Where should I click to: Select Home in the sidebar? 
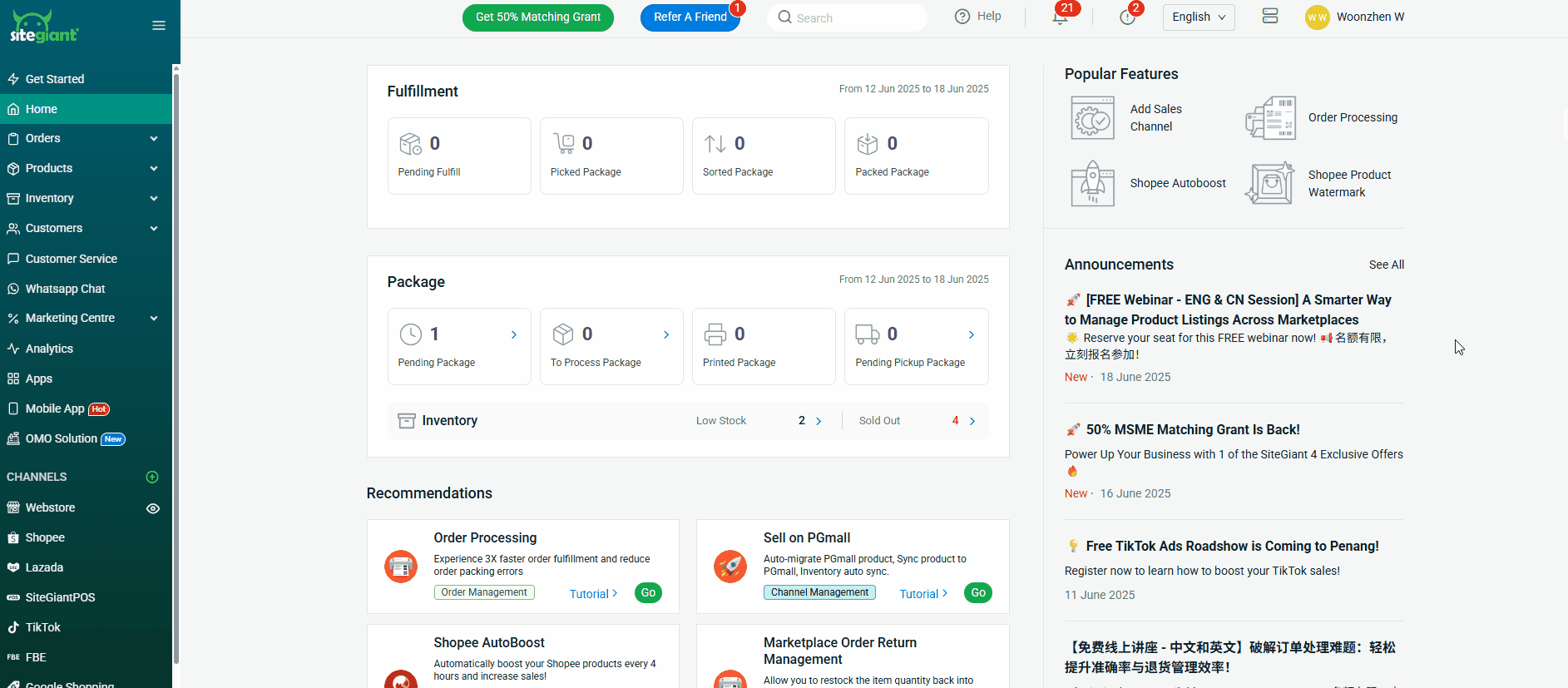86,109
